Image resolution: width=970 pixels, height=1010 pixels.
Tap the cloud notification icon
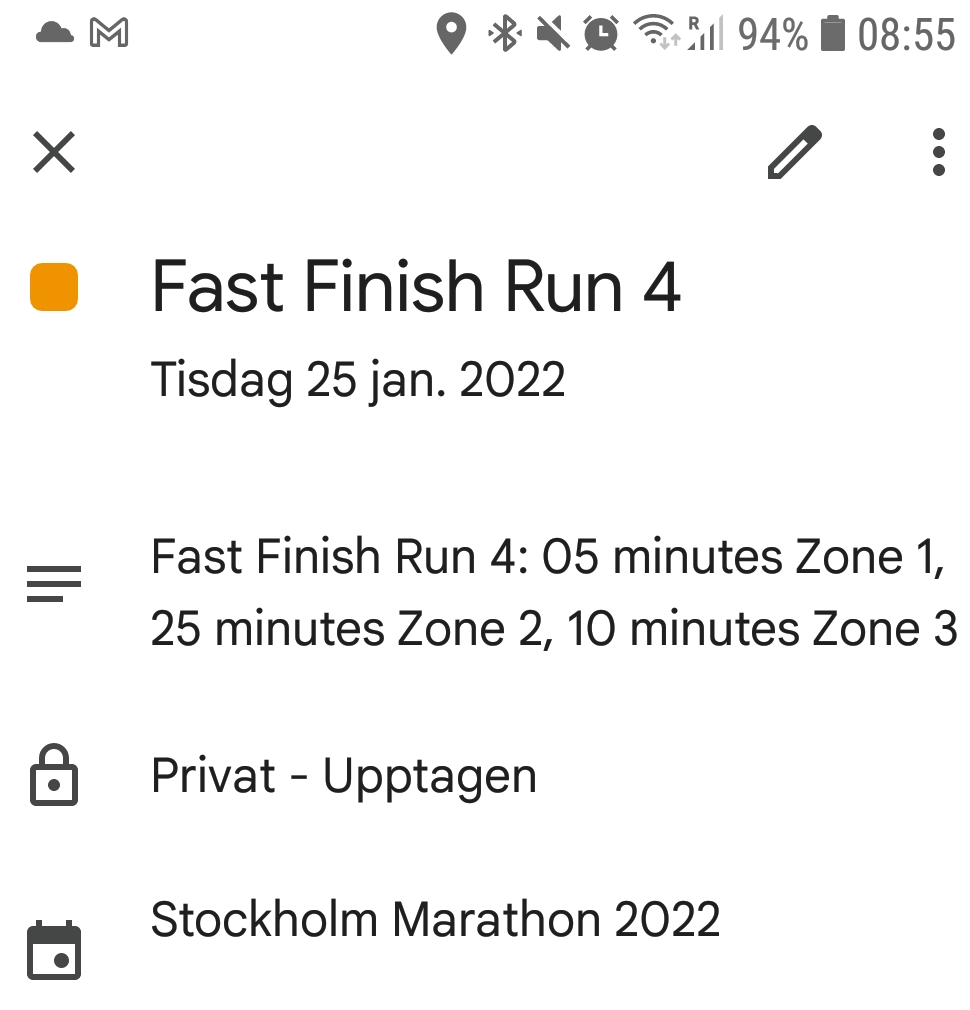click(54, 34)
